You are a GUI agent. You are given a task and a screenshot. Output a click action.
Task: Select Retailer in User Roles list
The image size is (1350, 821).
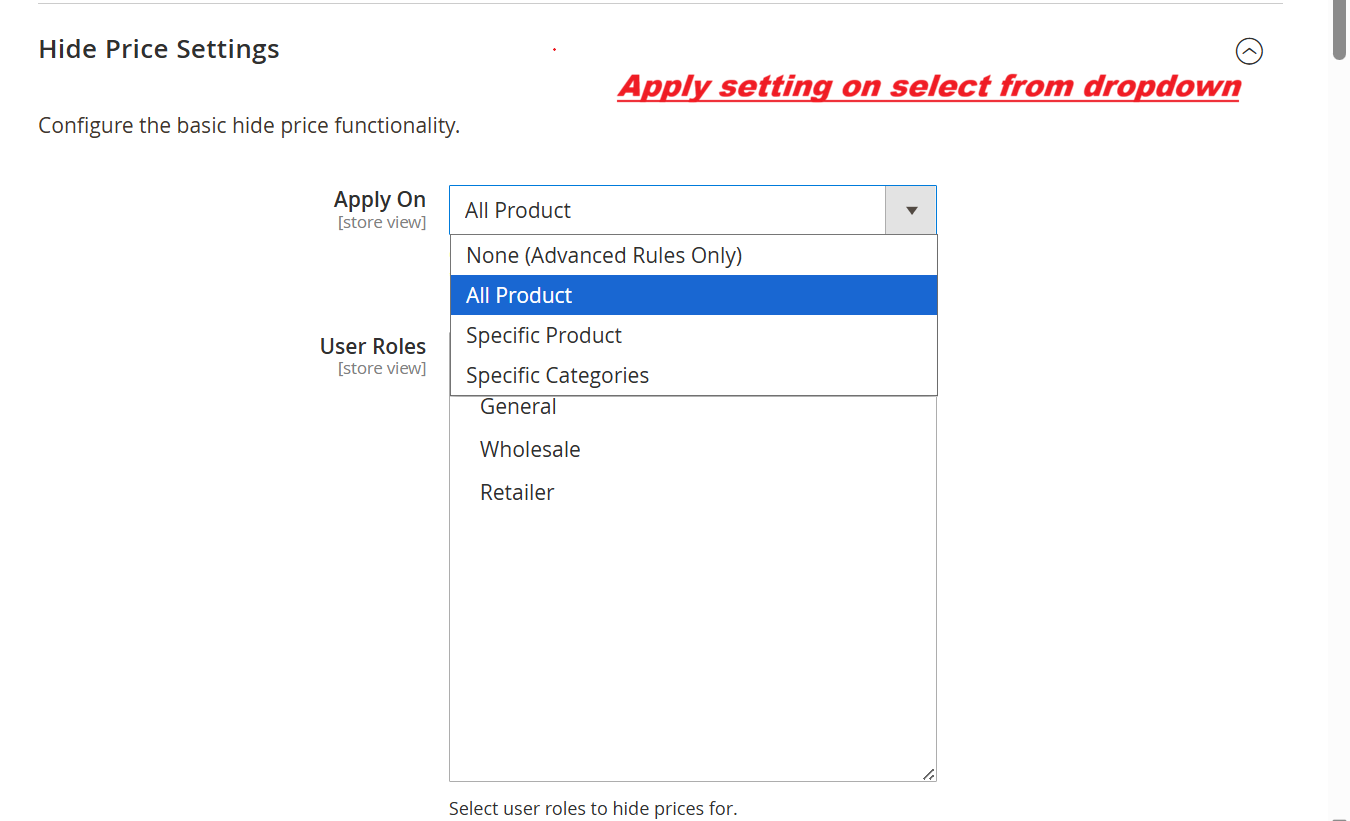pos(517,493)
